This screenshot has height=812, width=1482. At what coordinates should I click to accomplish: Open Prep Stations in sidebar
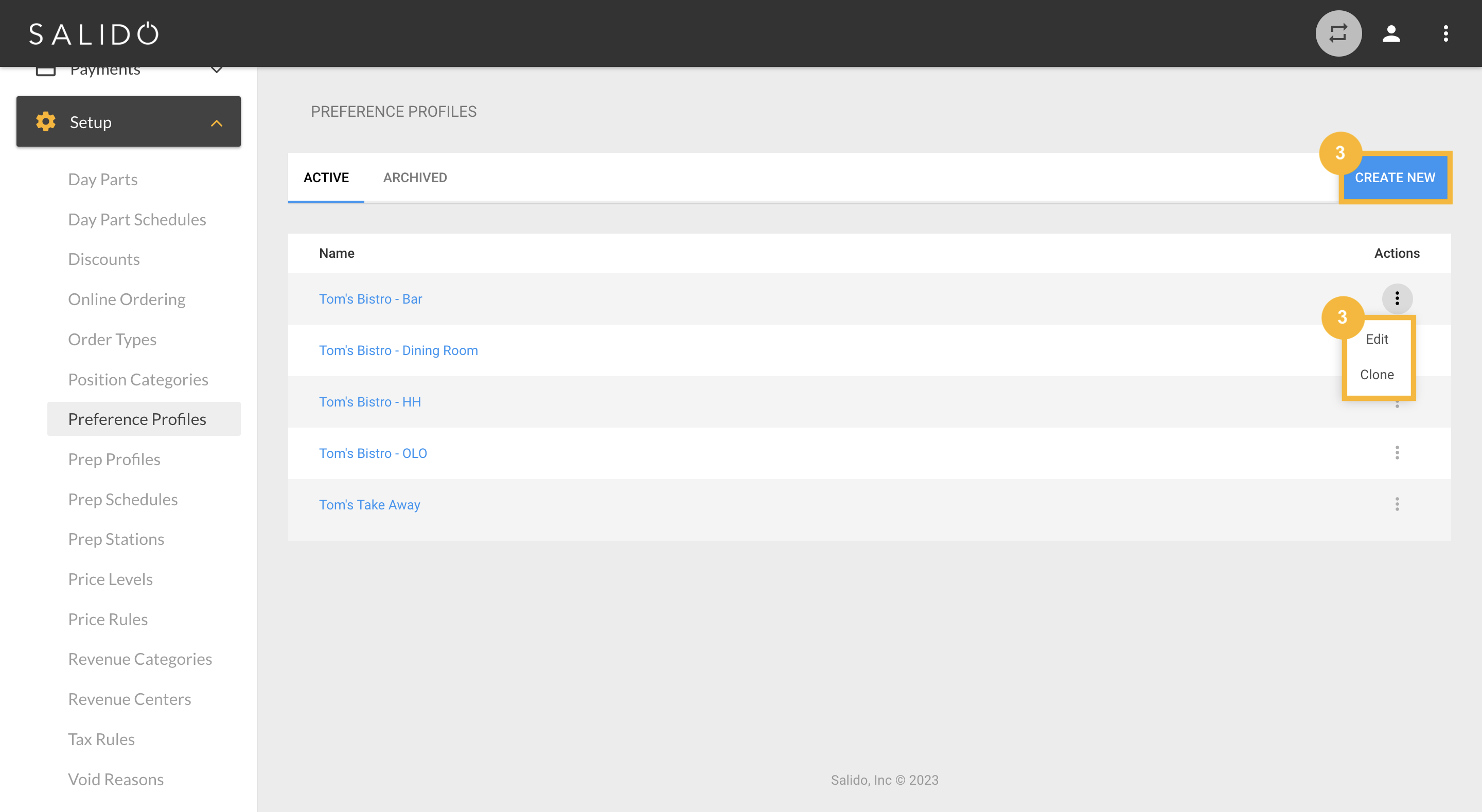click(x=116, y=539)
